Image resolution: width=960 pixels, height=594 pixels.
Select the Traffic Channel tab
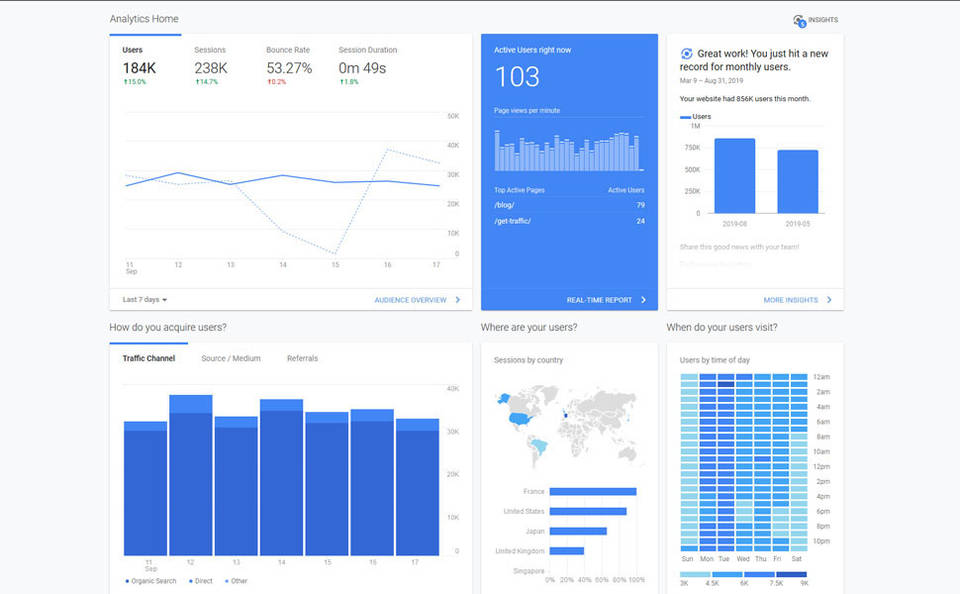click(x=149, y=358)
